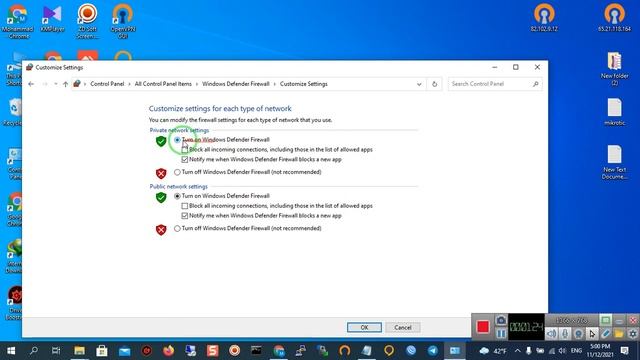640x360 pixels.
Task: Click the search magnifier in Control Panel
Action: (536, 84)
